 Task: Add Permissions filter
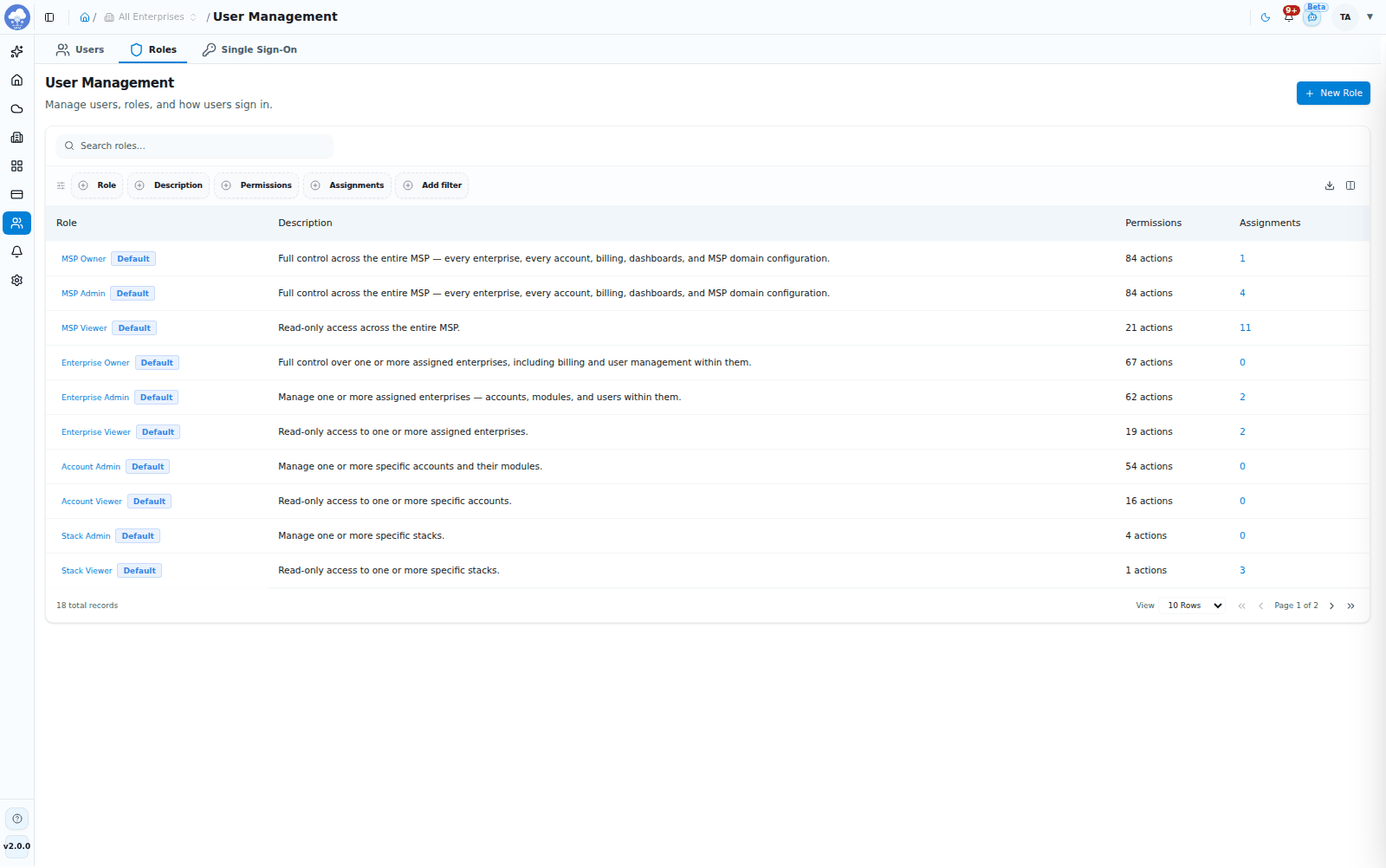[x=256, y=185]
